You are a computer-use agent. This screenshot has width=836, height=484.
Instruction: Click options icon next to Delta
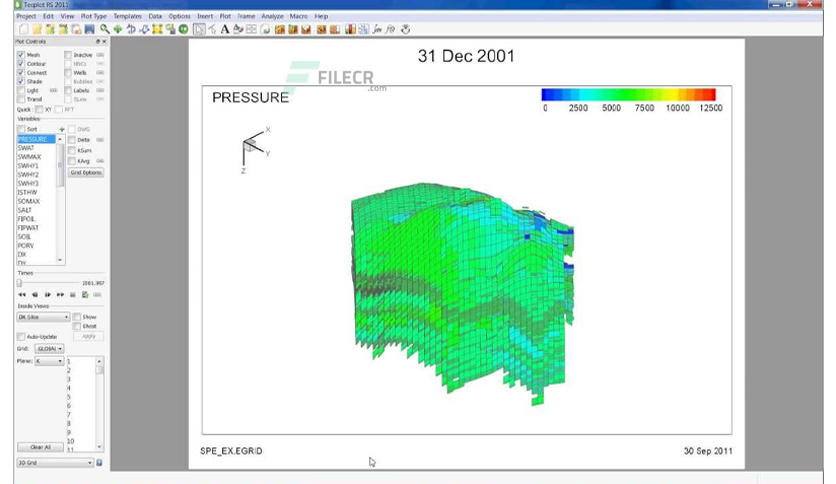pos(100,140)
